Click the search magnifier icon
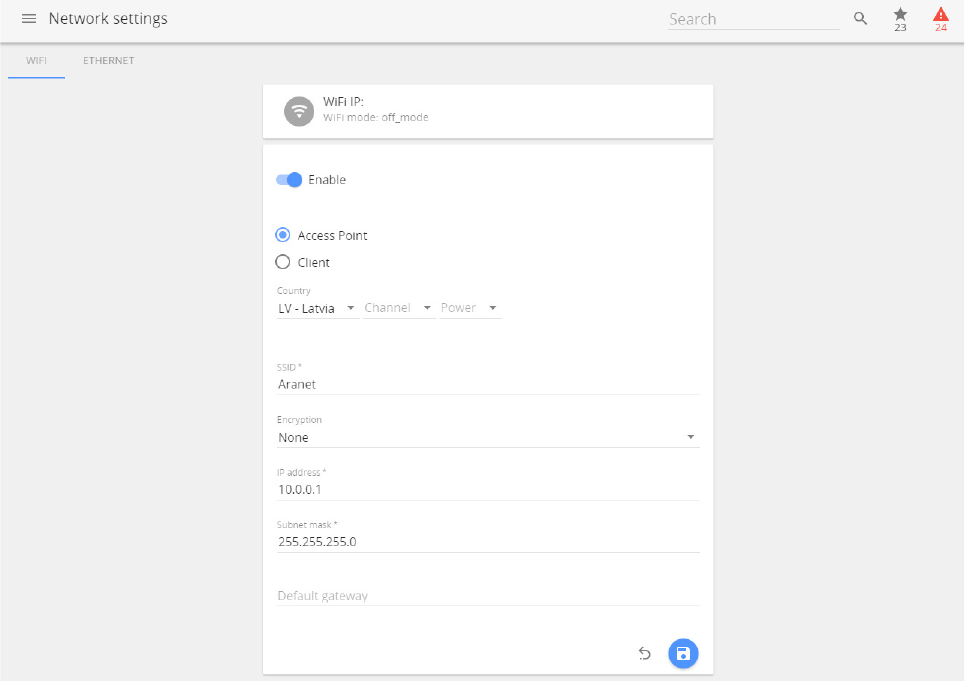 [x=860, y=19]
